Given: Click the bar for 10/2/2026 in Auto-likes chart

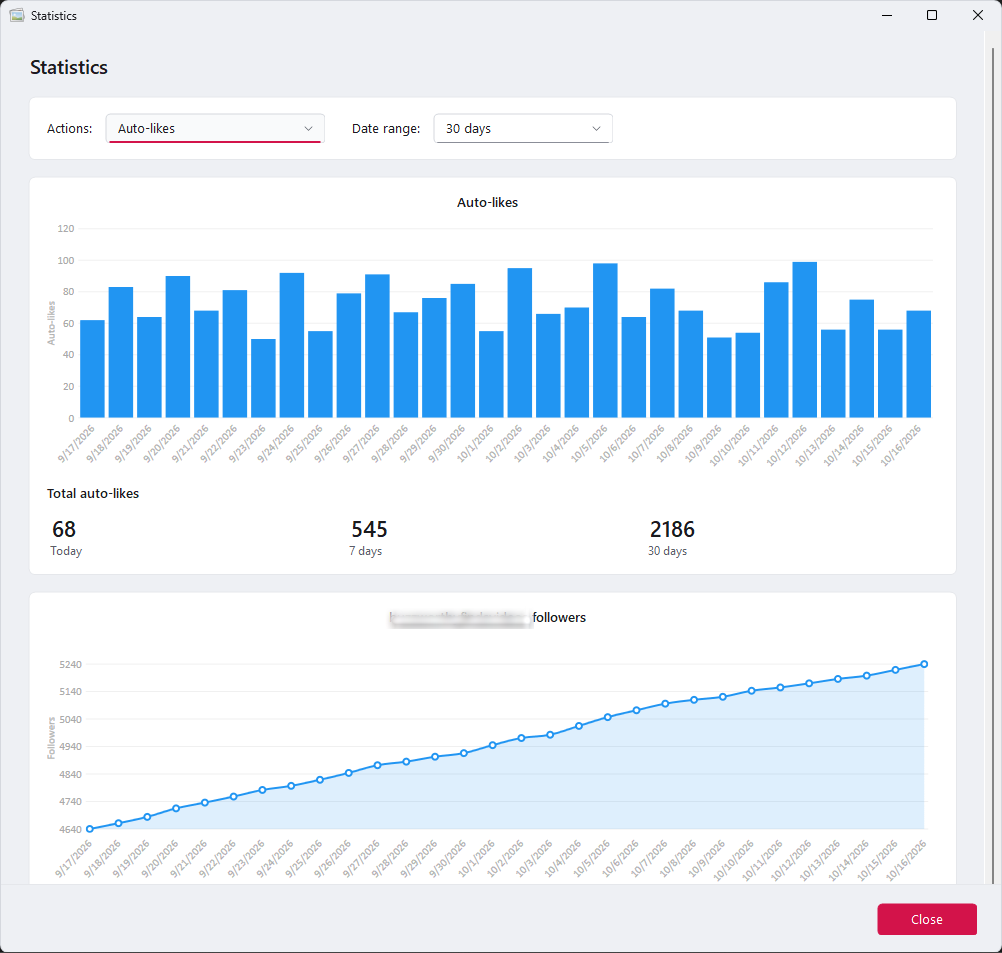Looking at the screenshot, I should point(520,343).
